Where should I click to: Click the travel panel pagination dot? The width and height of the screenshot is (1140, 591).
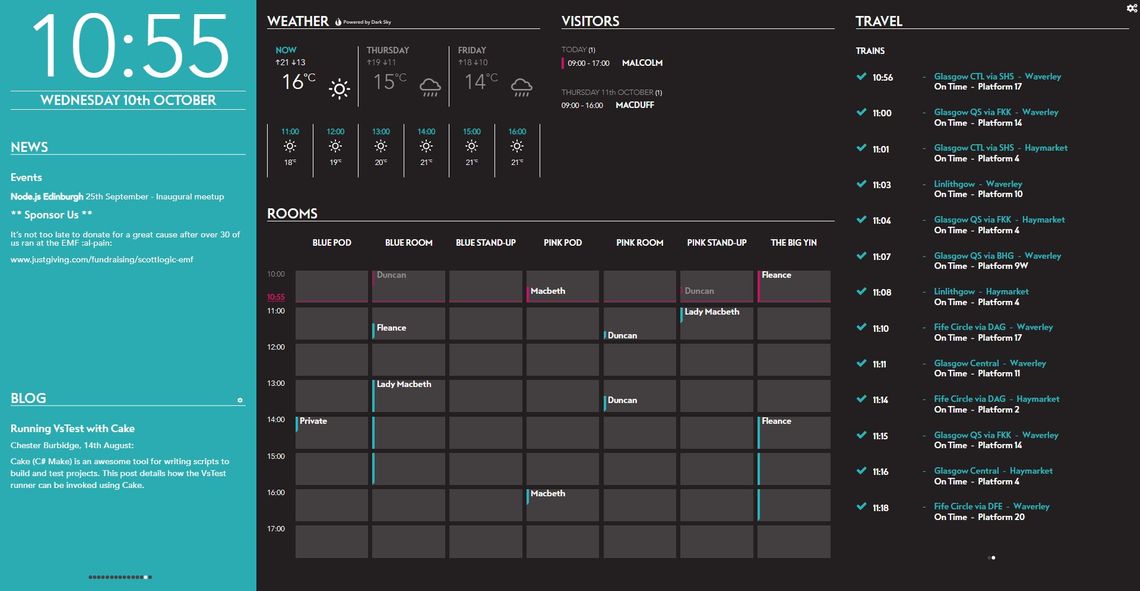[993, 558]
